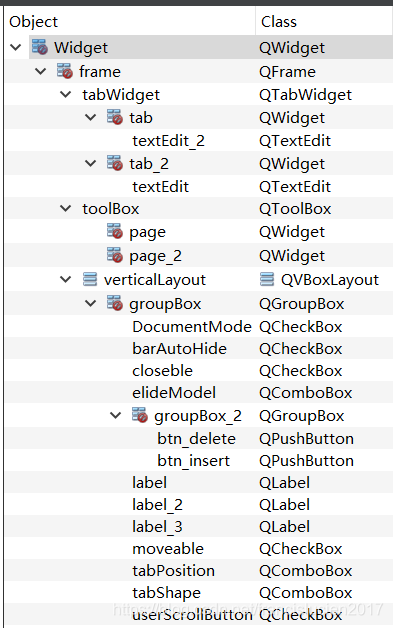The height and width of the screenshot is (628, 393).
Task: Select the page object name
Action: tap(147, 232)
